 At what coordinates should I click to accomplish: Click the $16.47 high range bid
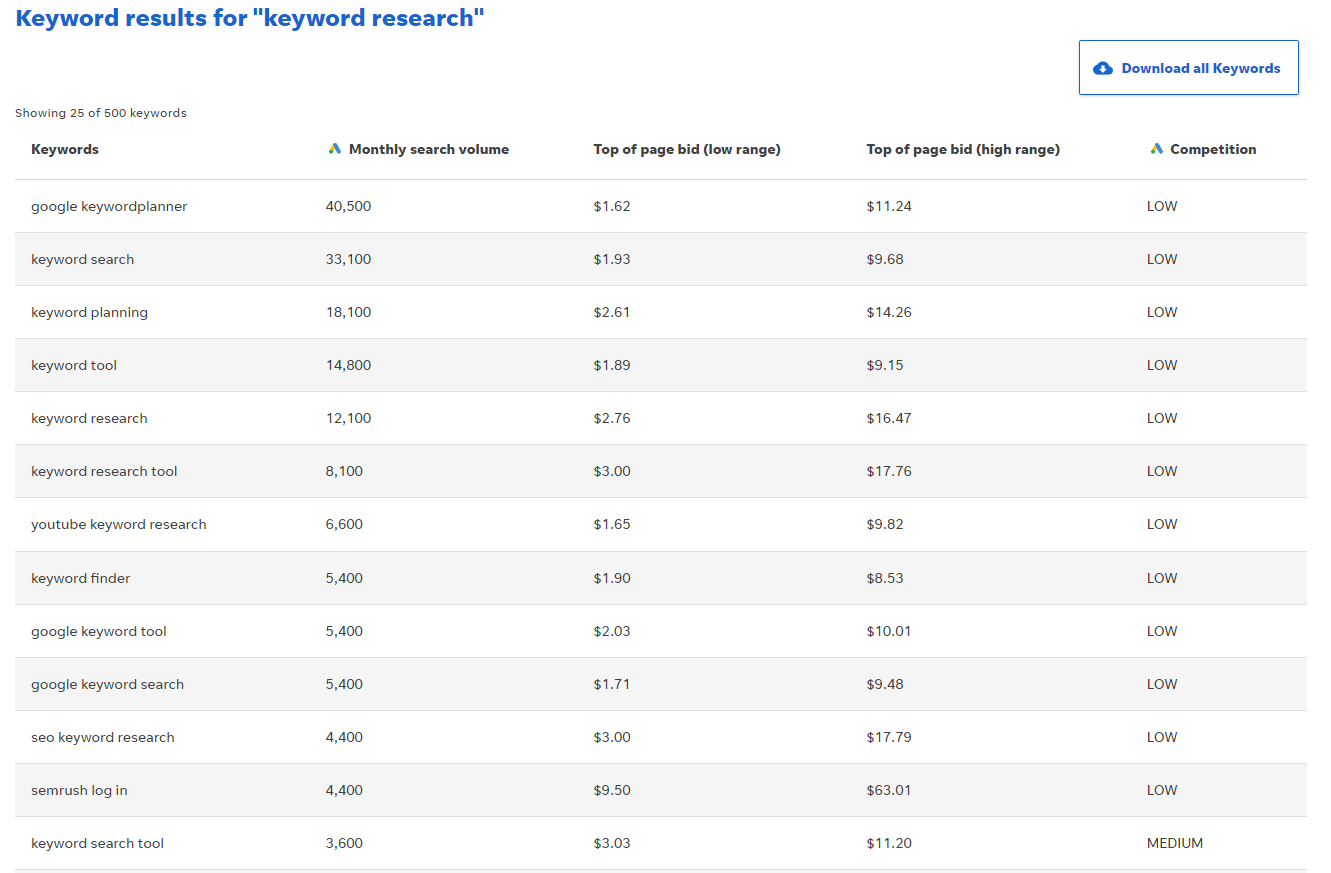click(889, 418)
